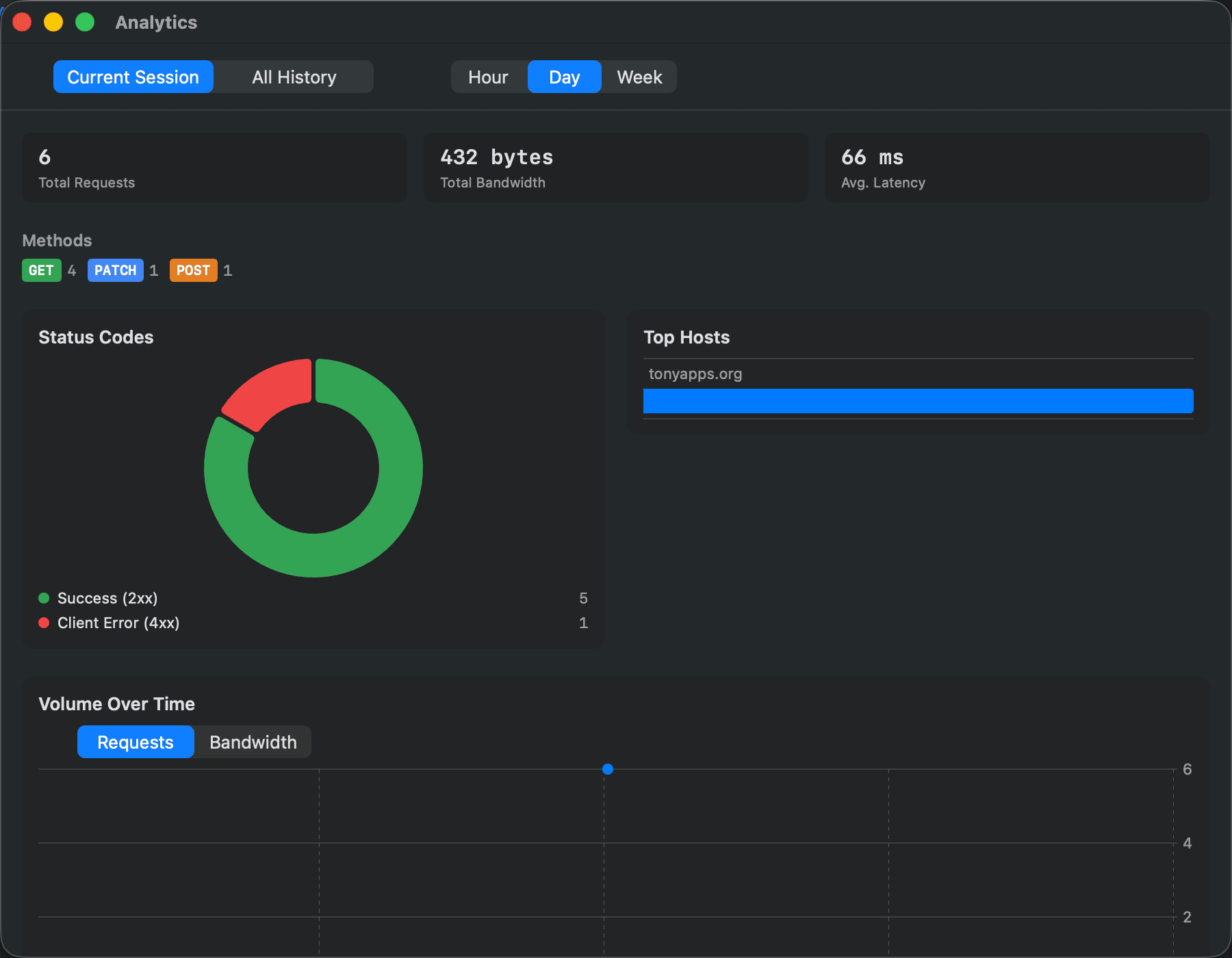Screen dimensions: 1232x958
Task: Maximize the Analytics window with green button
Action: (x=85, y=22)
